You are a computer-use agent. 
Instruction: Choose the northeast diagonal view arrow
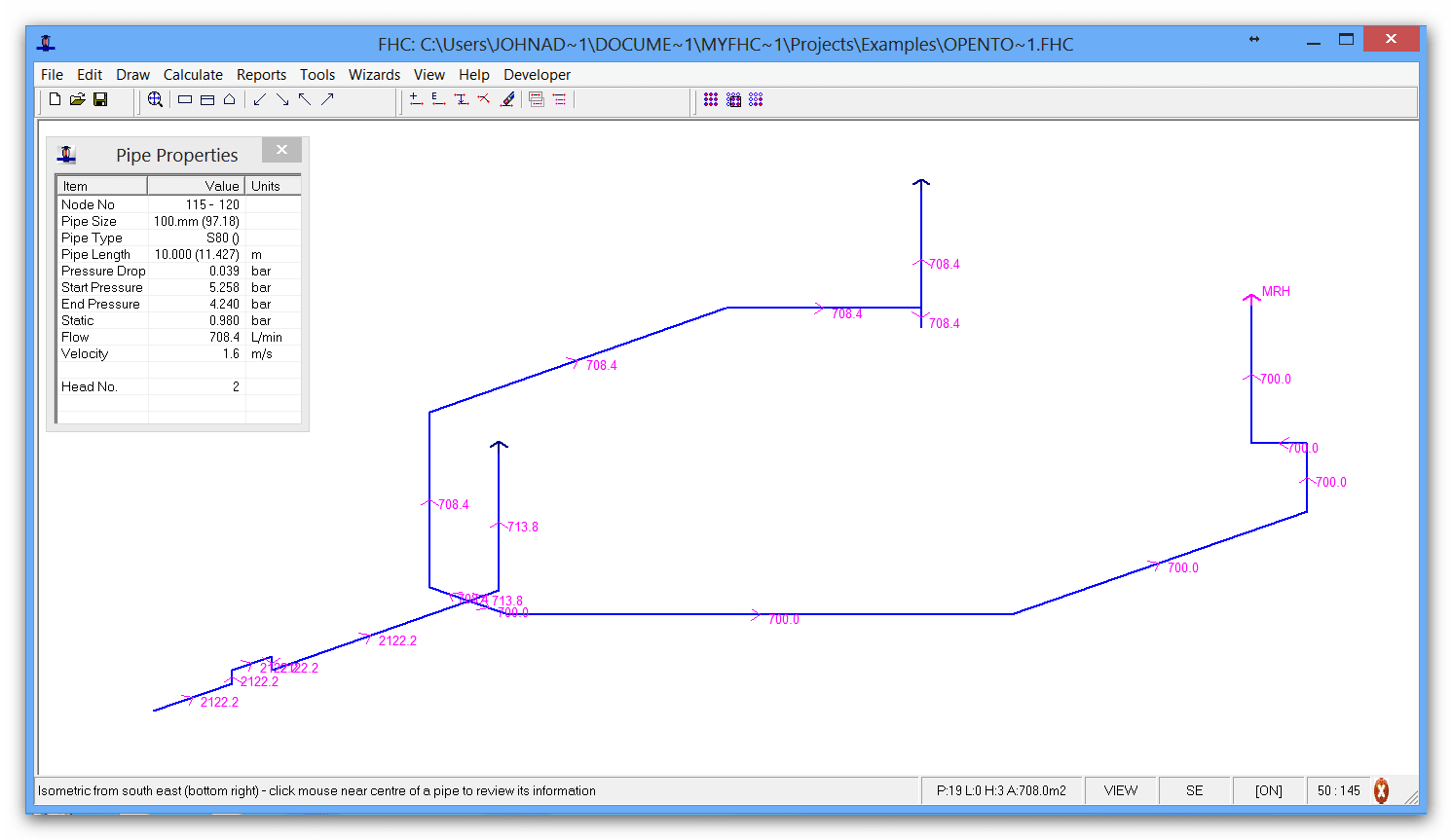328,98
